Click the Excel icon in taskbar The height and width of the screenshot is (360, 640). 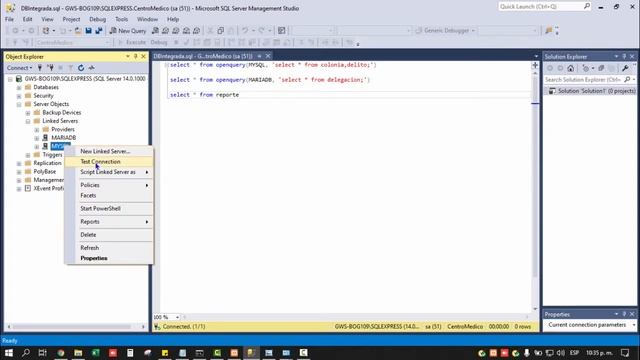pyautogui.click(x=96, y=353)
